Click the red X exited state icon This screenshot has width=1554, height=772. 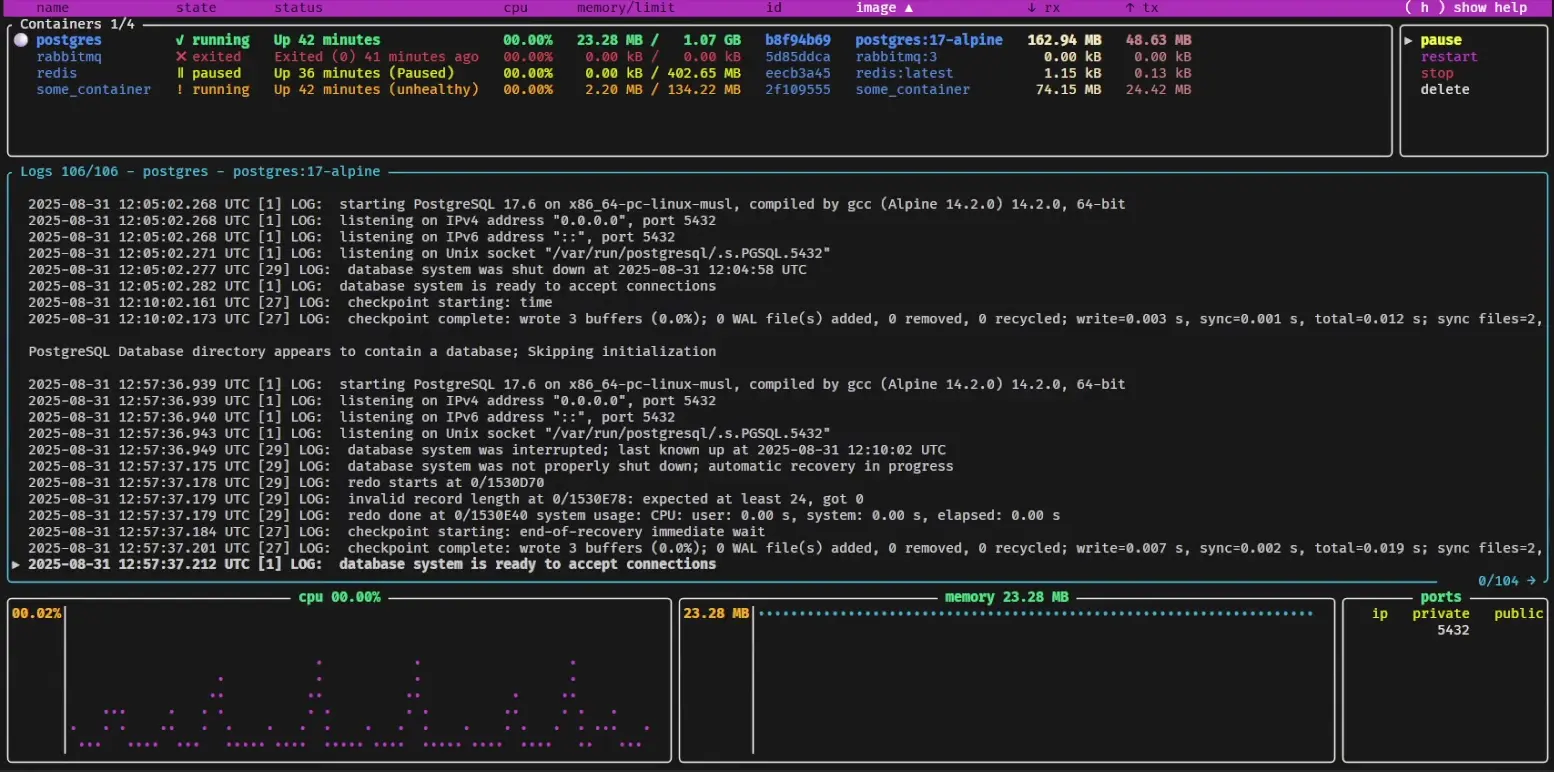[x=180, y=57]
